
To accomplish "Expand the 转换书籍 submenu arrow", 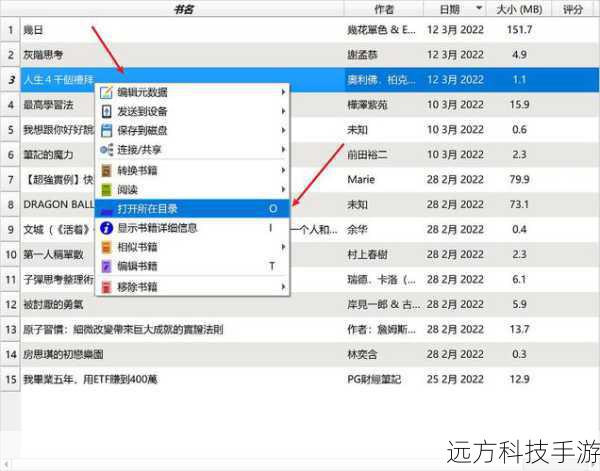I will pyautogui.click(x=283, y=170).
